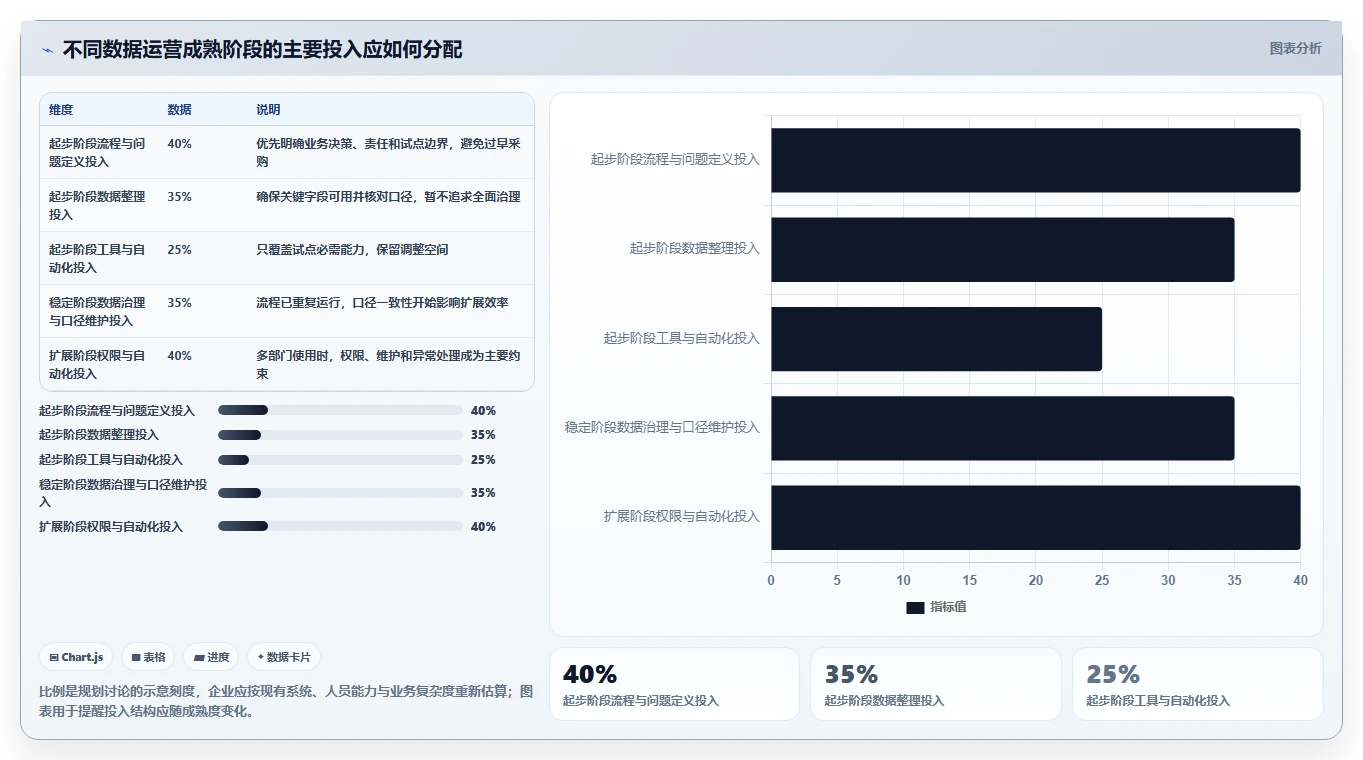The height and width of the screenshot is (760, 1363).
Task: Click the 起步阶段数据整理投入 progress bar
Action: [340, 435]
